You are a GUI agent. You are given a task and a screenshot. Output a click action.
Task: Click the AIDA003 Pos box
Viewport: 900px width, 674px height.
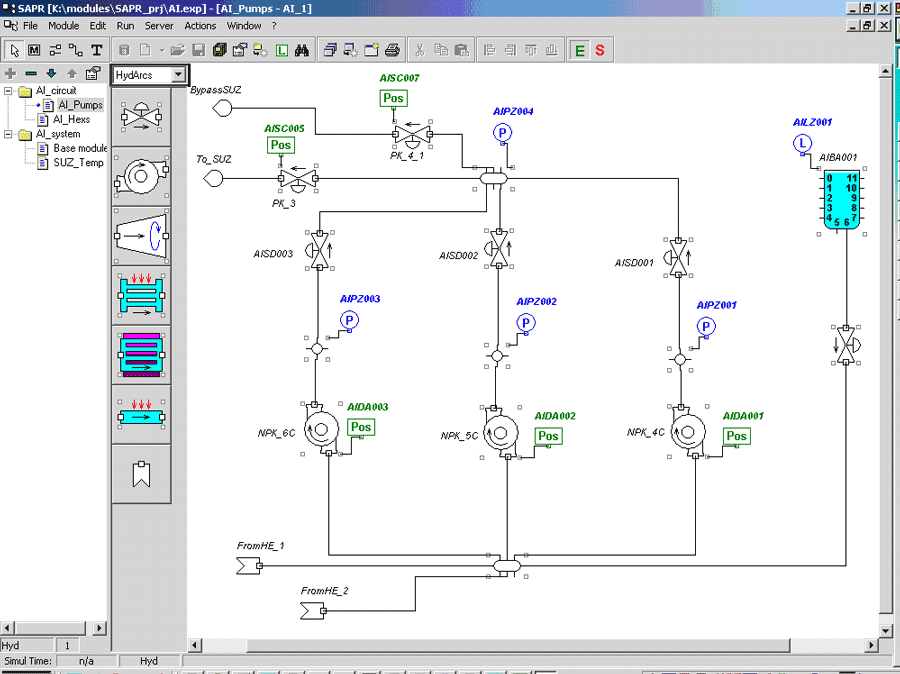pos(360,427)
